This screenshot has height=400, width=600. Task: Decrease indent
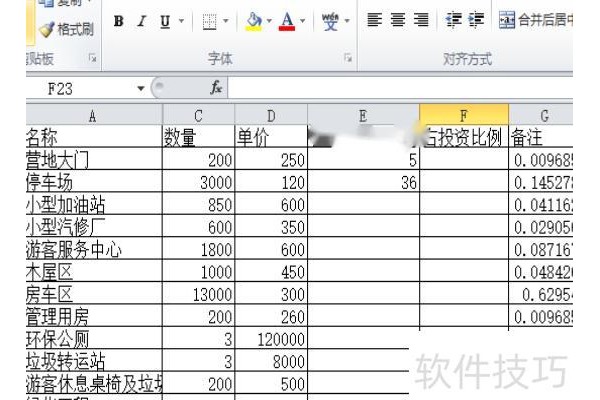453,20
